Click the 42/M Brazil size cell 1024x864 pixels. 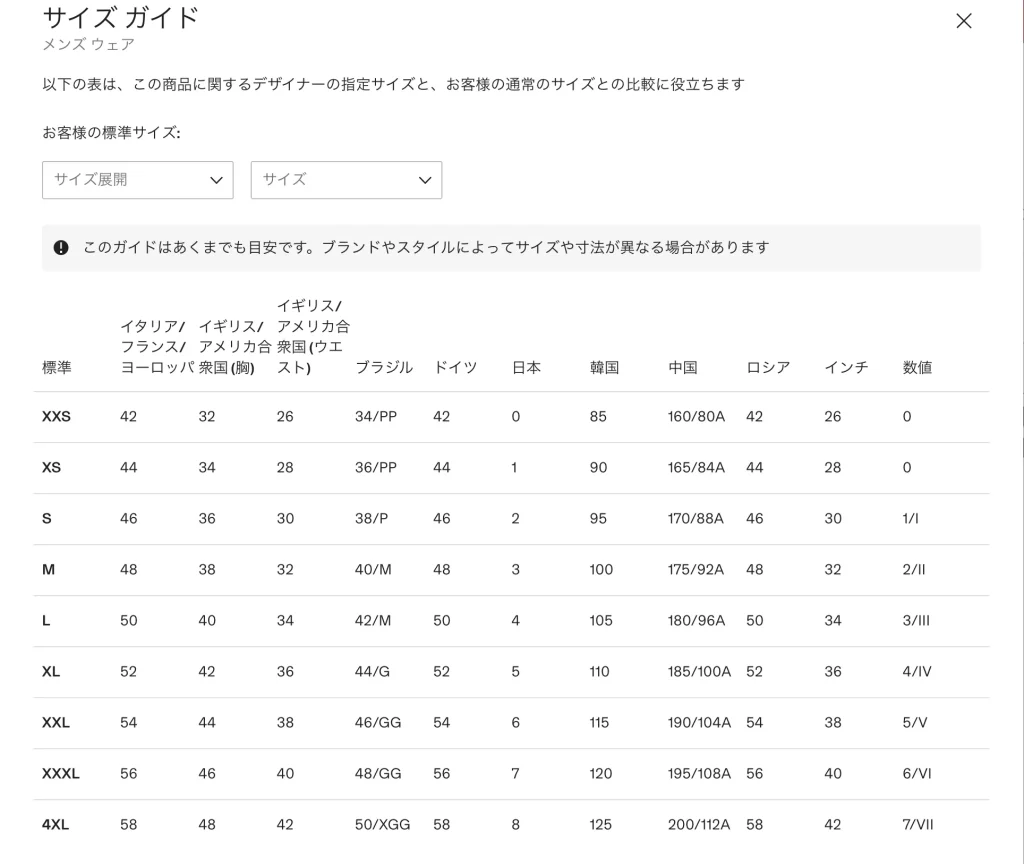point(373,620)
